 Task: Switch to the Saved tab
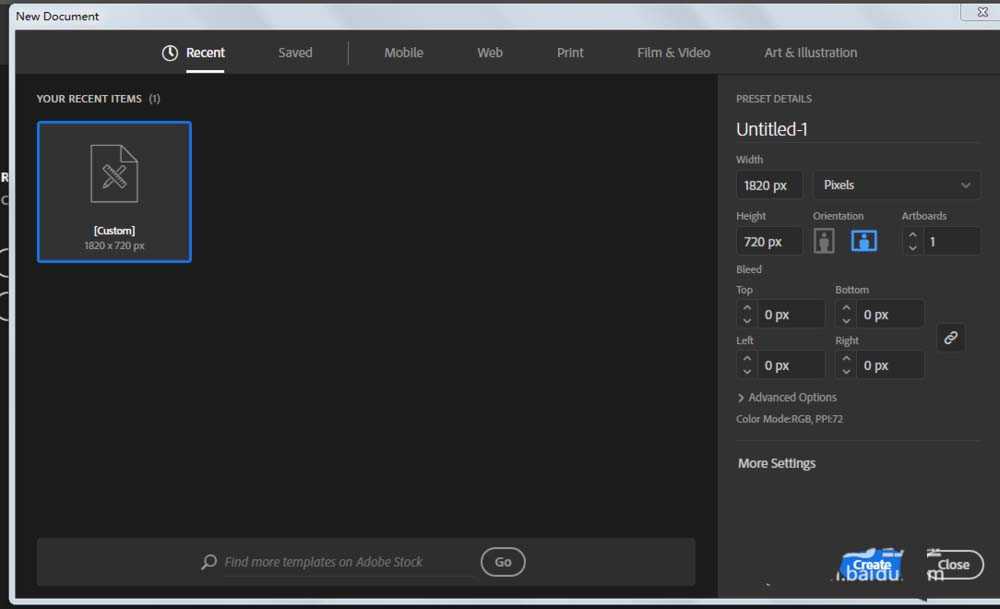[x=295, y=53]
